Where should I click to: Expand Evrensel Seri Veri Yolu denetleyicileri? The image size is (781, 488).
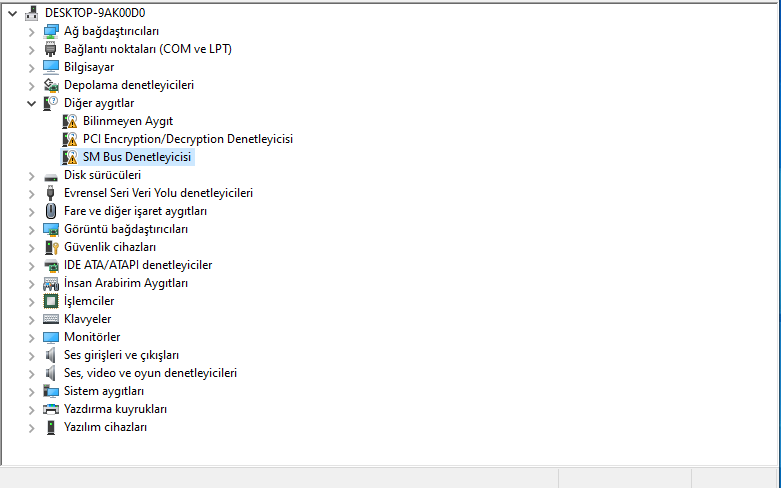click(x=31, y=194)
